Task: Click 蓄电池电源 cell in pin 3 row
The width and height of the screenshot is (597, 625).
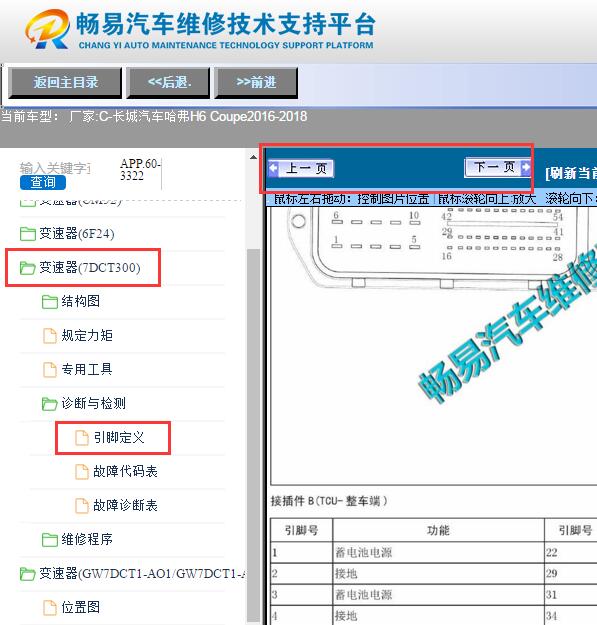Action: 438,595
